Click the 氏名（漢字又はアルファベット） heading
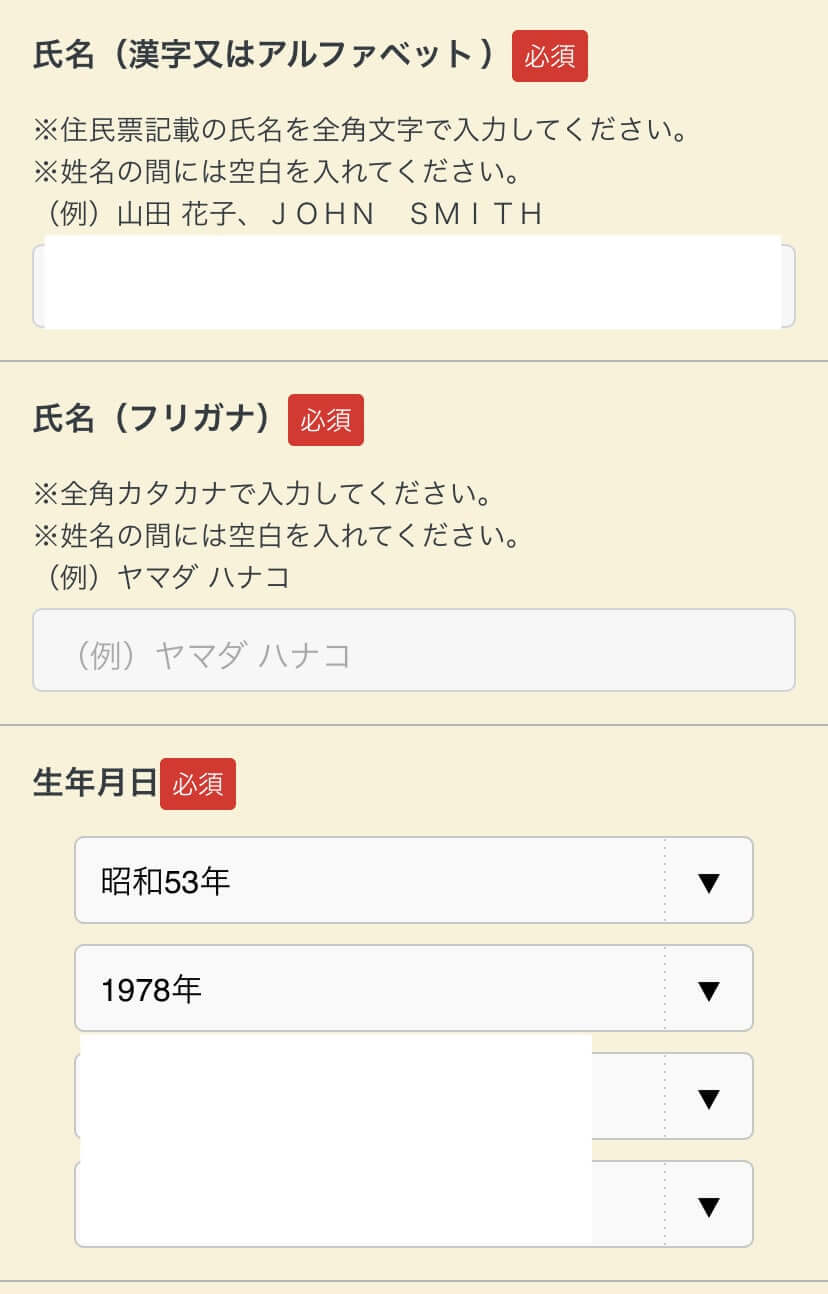Screen dimensions: 828x1294 [x=264, y=56]
